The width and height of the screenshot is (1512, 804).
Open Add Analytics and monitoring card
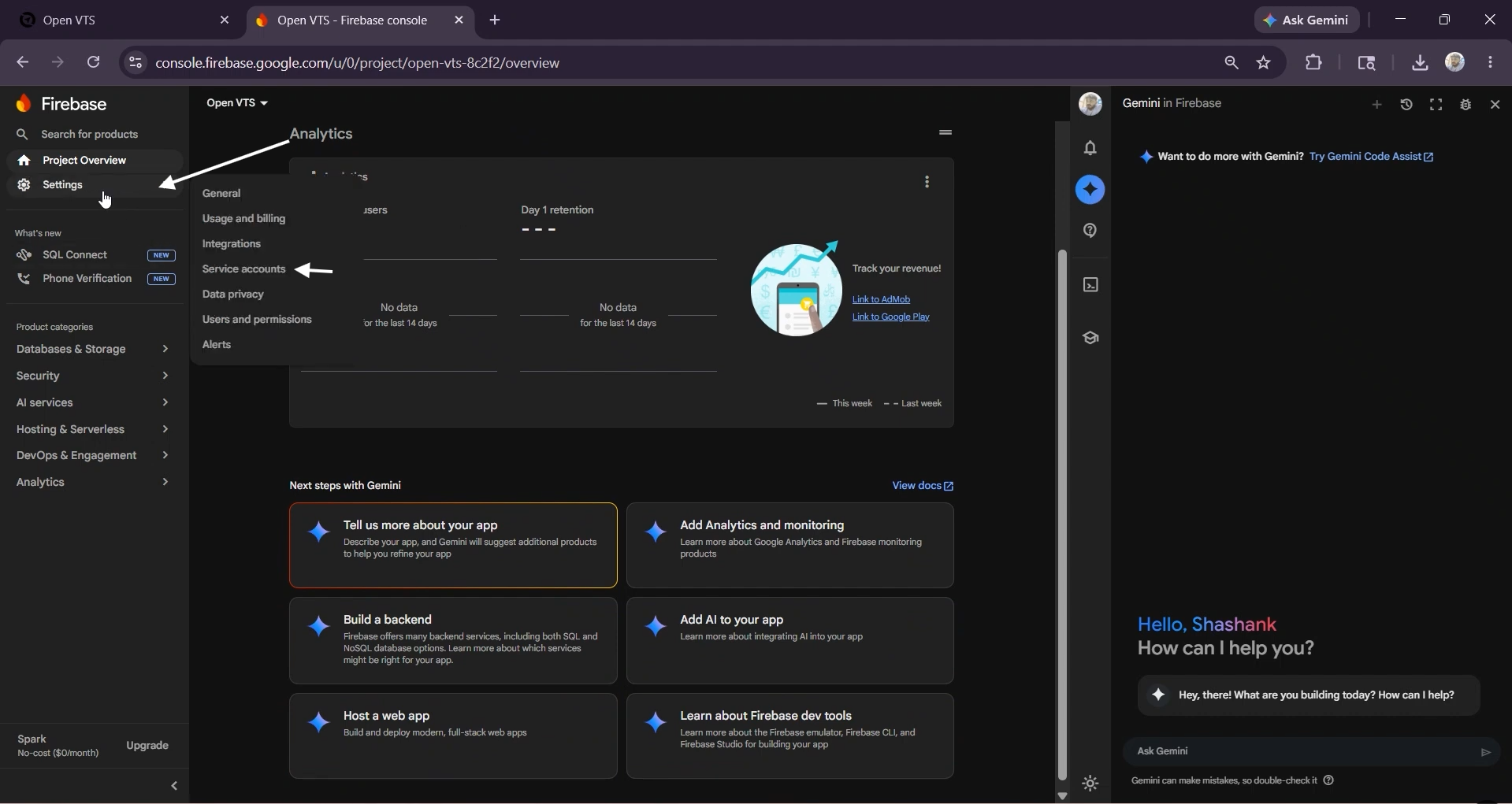click(790, 546)
